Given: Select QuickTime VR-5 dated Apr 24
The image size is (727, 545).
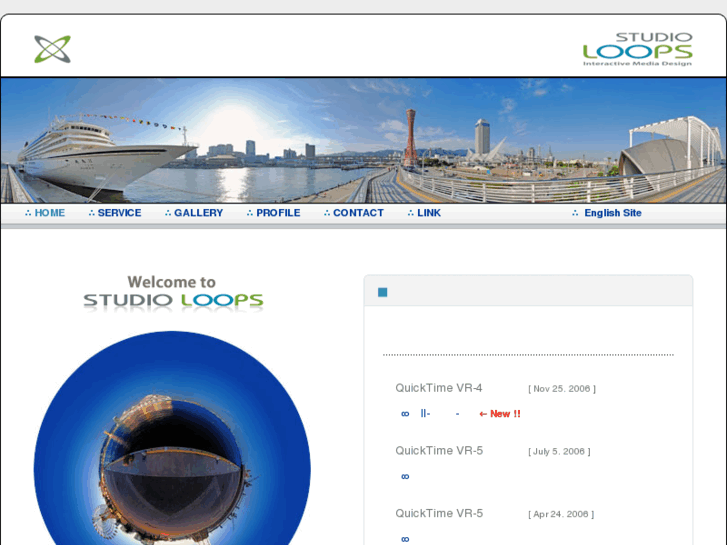Looking at the screenshot, I should 439,513.
